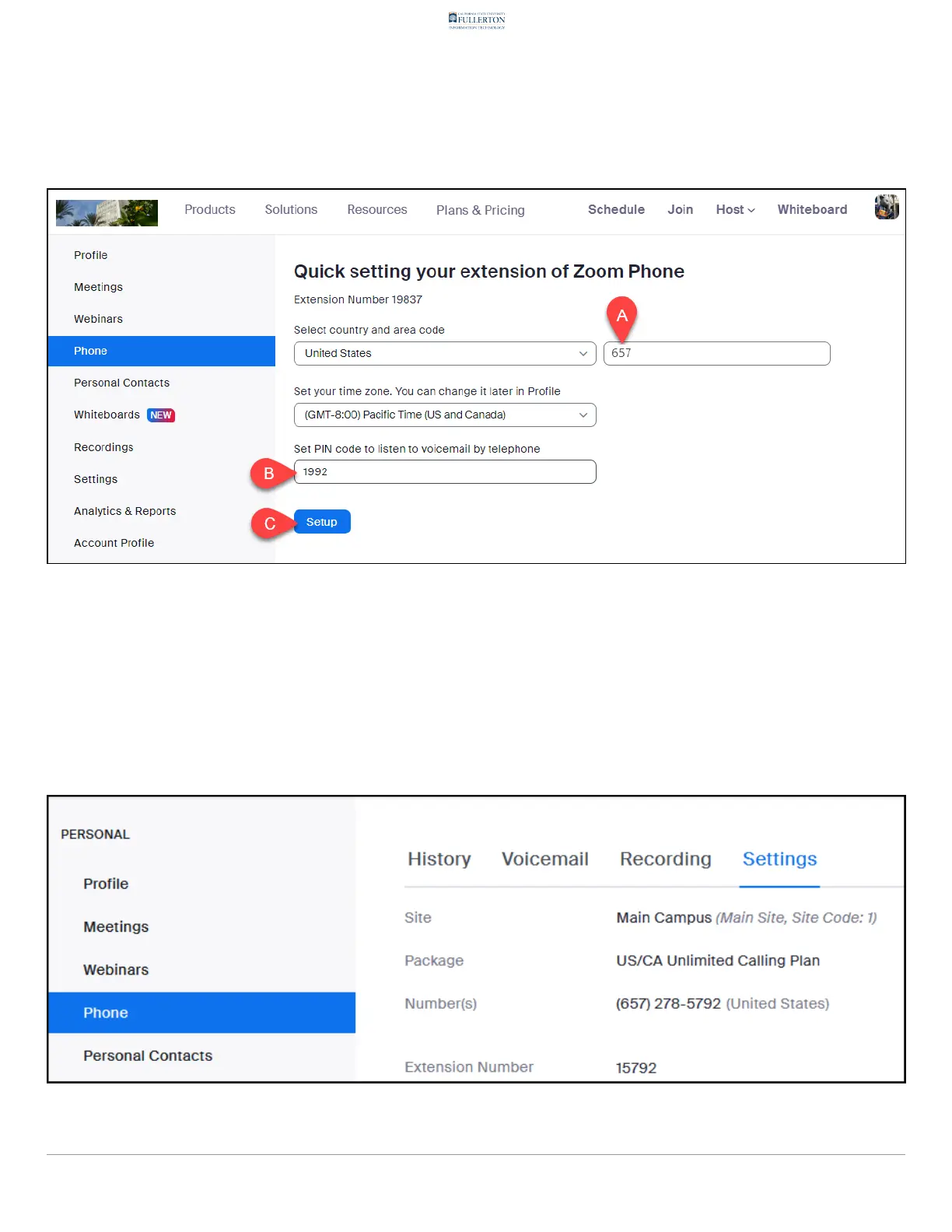Click the 'US/CA Unlimited Calling Plan' text
The width and height of the screenshot is (952, 1232).
[x=718, y=961]
